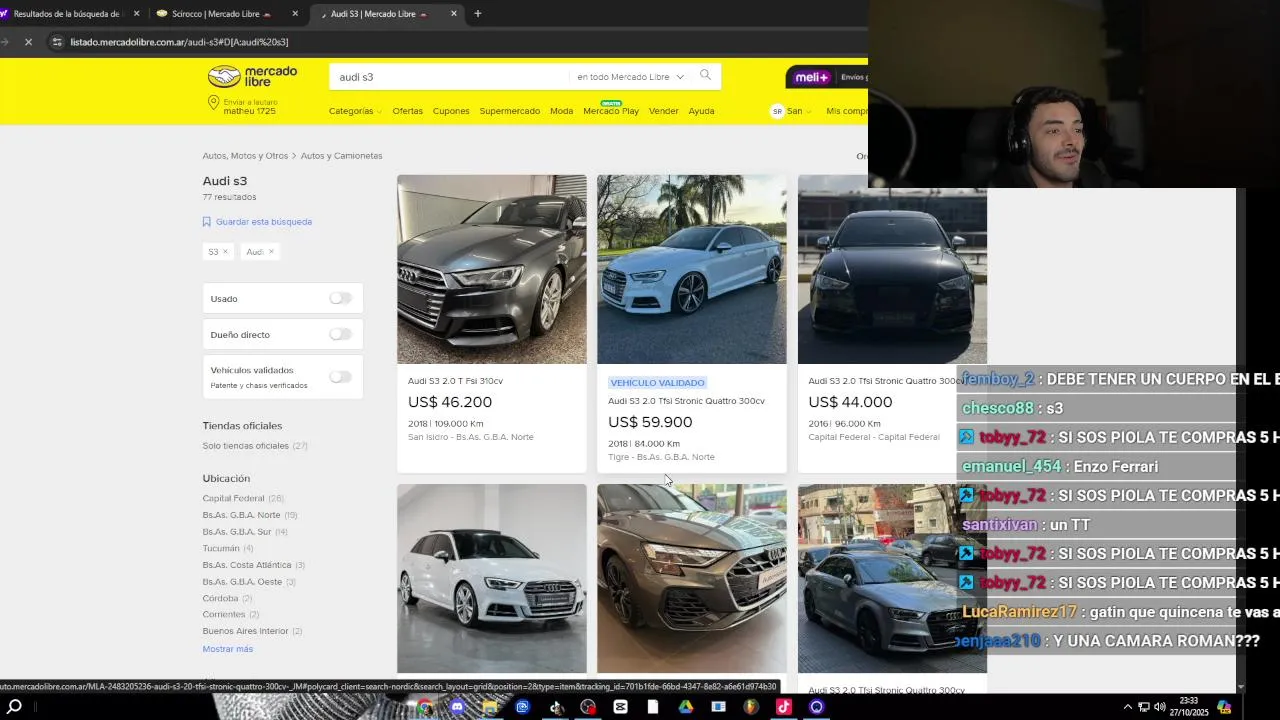Viewport: 1280px width, 720px height.
Task: Open the San user account dropdown
Action: (x=799, y=111)
